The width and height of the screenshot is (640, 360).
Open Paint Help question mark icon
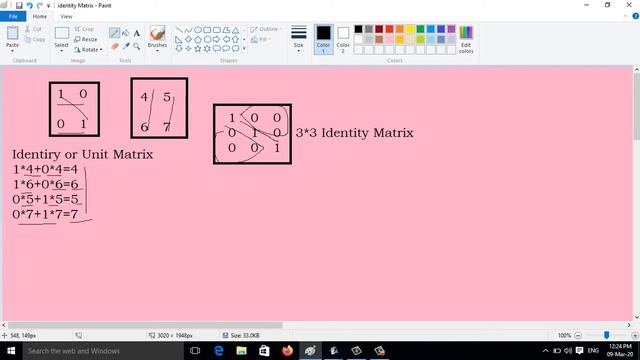pos(636,16)
